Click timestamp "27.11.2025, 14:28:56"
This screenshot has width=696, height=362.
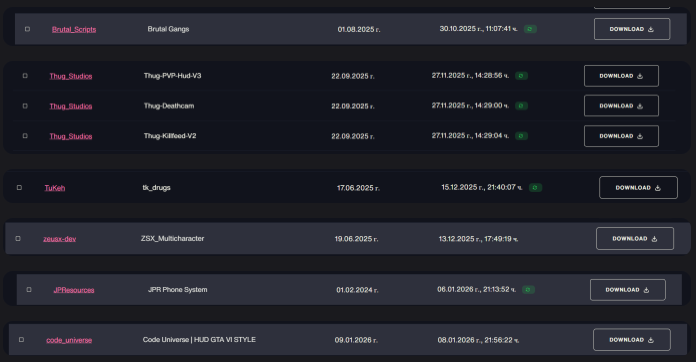tap(470, 75)
